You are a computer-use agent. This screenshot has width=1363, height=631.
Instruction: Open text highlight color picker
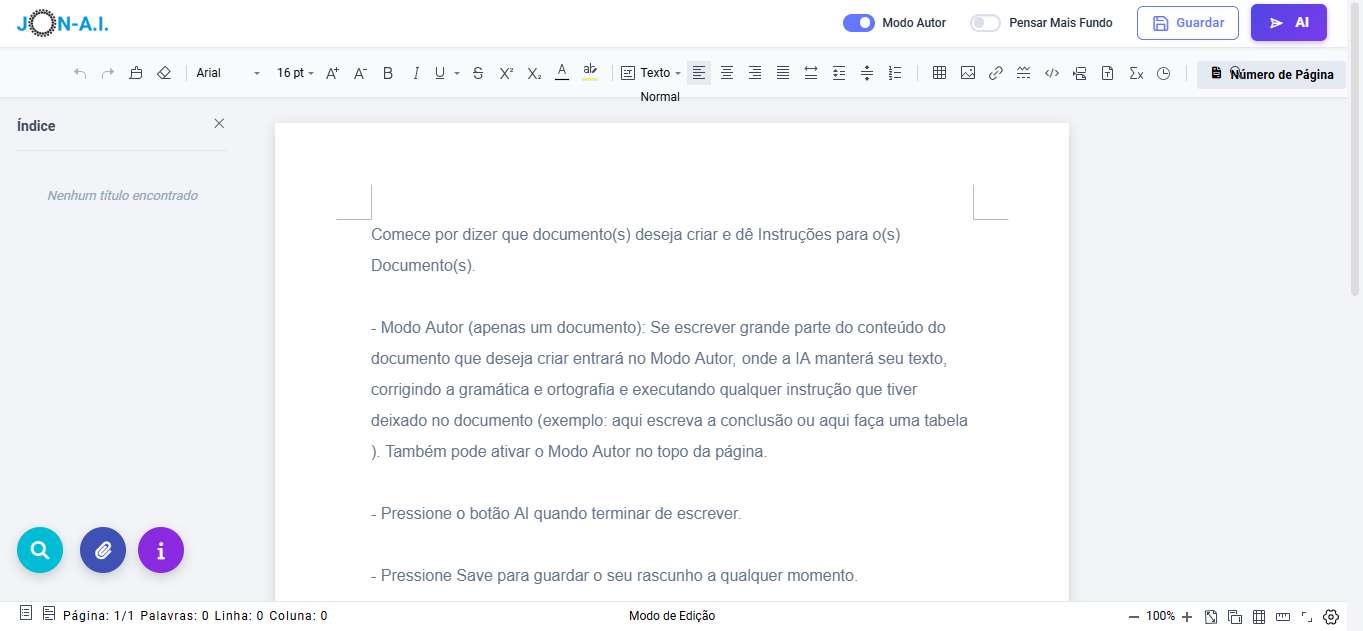point(590,72)
